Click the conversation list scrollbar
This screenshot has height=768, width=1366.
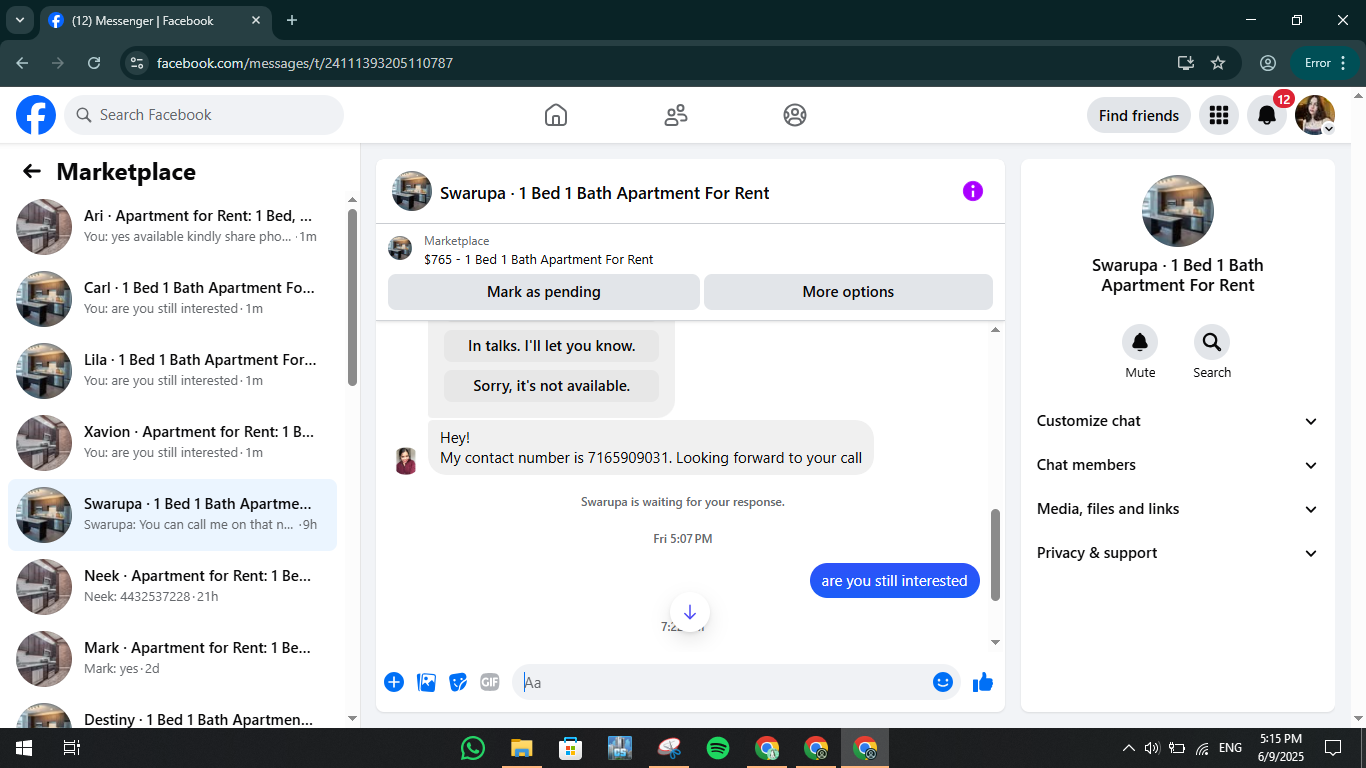352,296
